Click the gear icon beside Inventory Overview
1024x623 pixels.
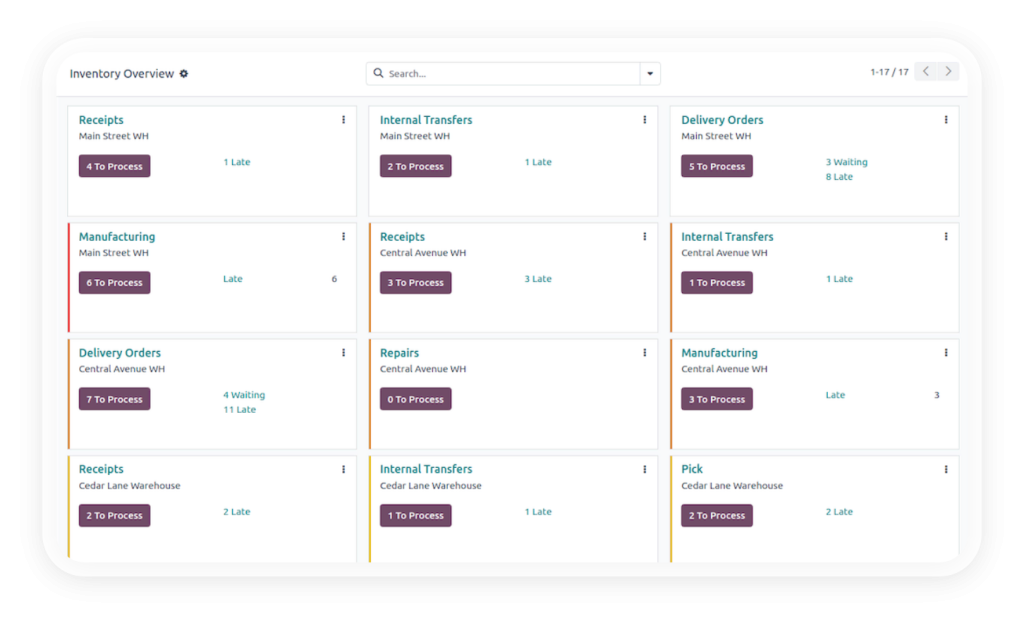[184, 74]
